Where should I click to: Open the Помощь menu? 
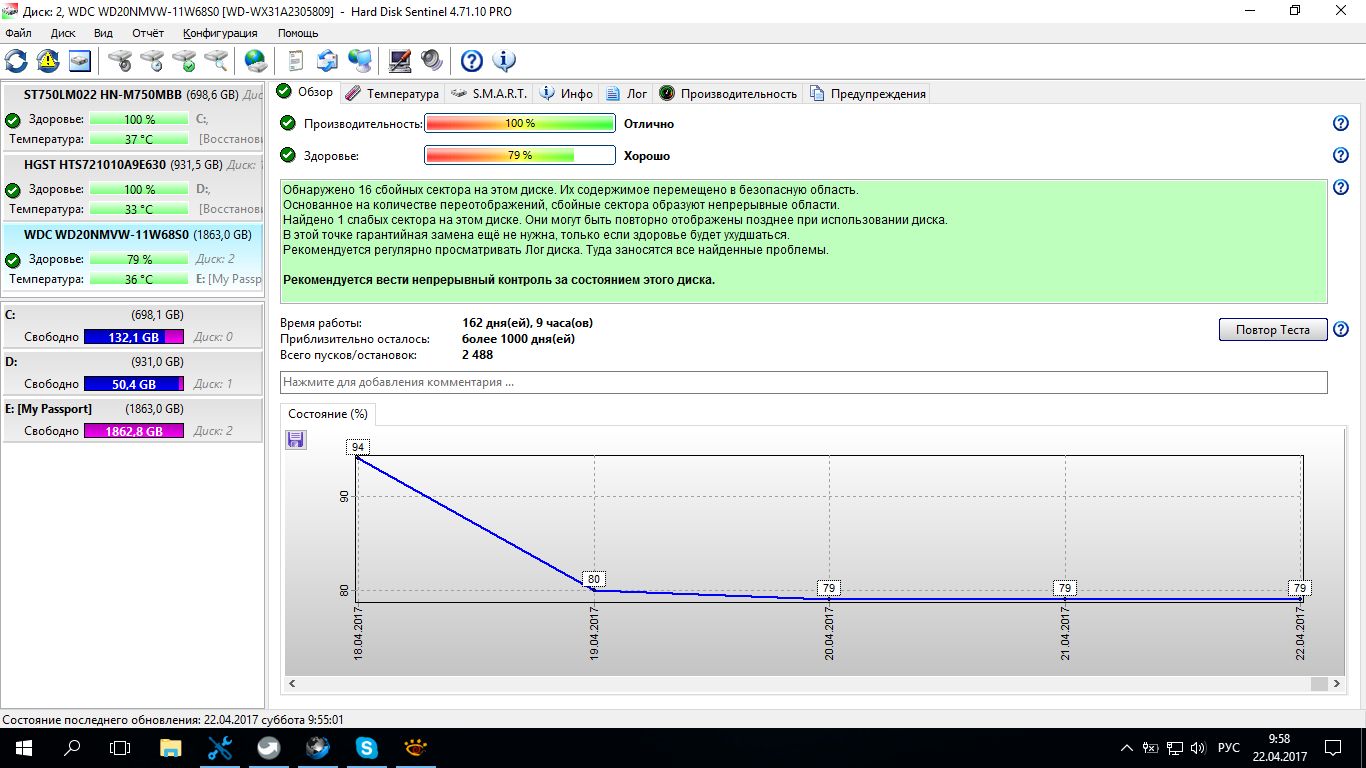(x=298, y=33)
